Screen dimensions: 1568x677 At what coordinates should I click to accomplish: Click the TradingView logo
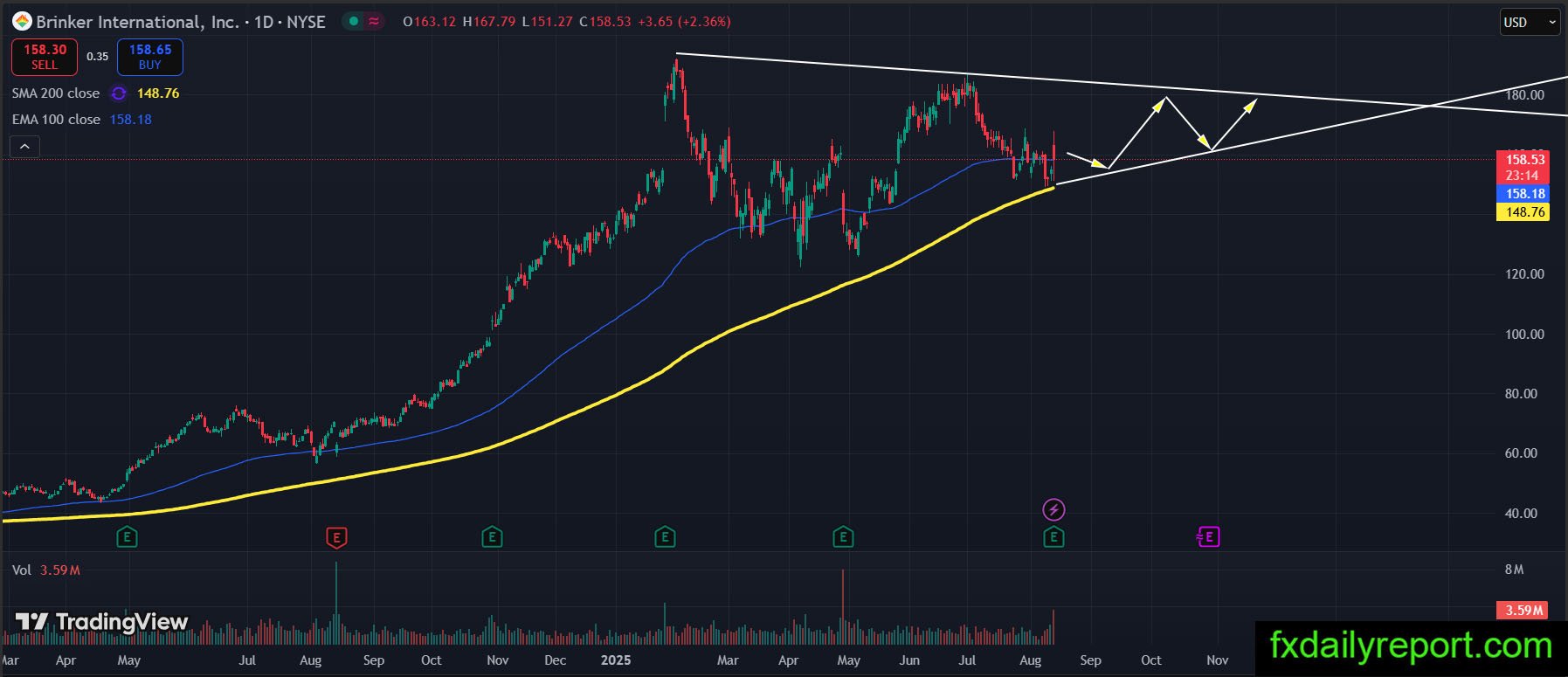[101, 622]
